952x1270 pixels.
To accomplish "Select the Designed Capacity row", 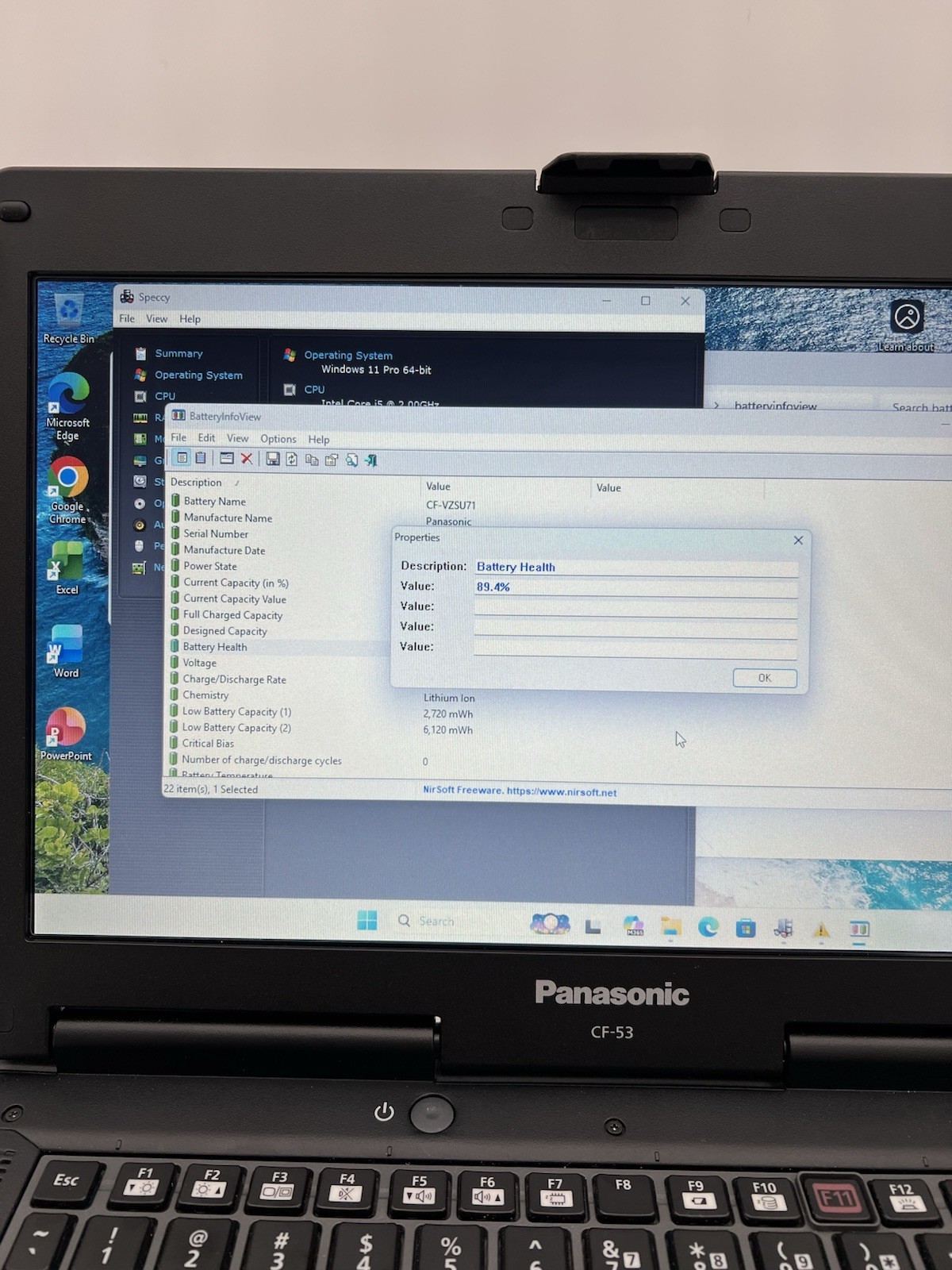I will pos(225,631).
